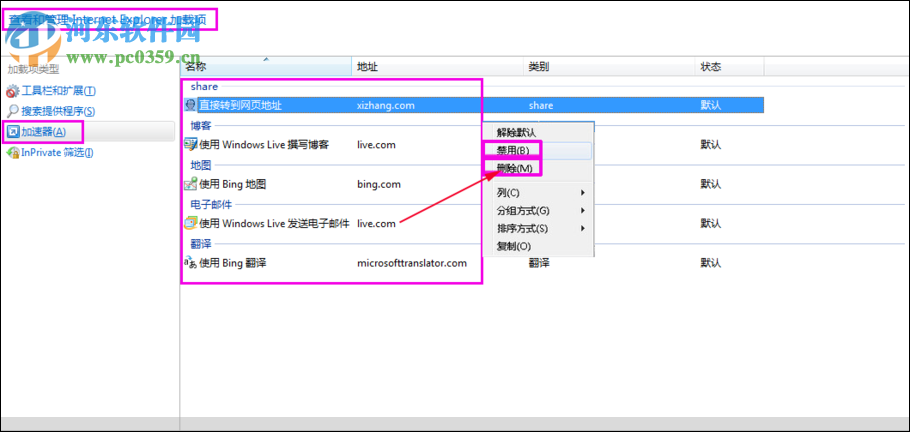Click 默认 status of 发送电子邮件 row
This screenshot has height=432, width=910.
pos(710,224)
